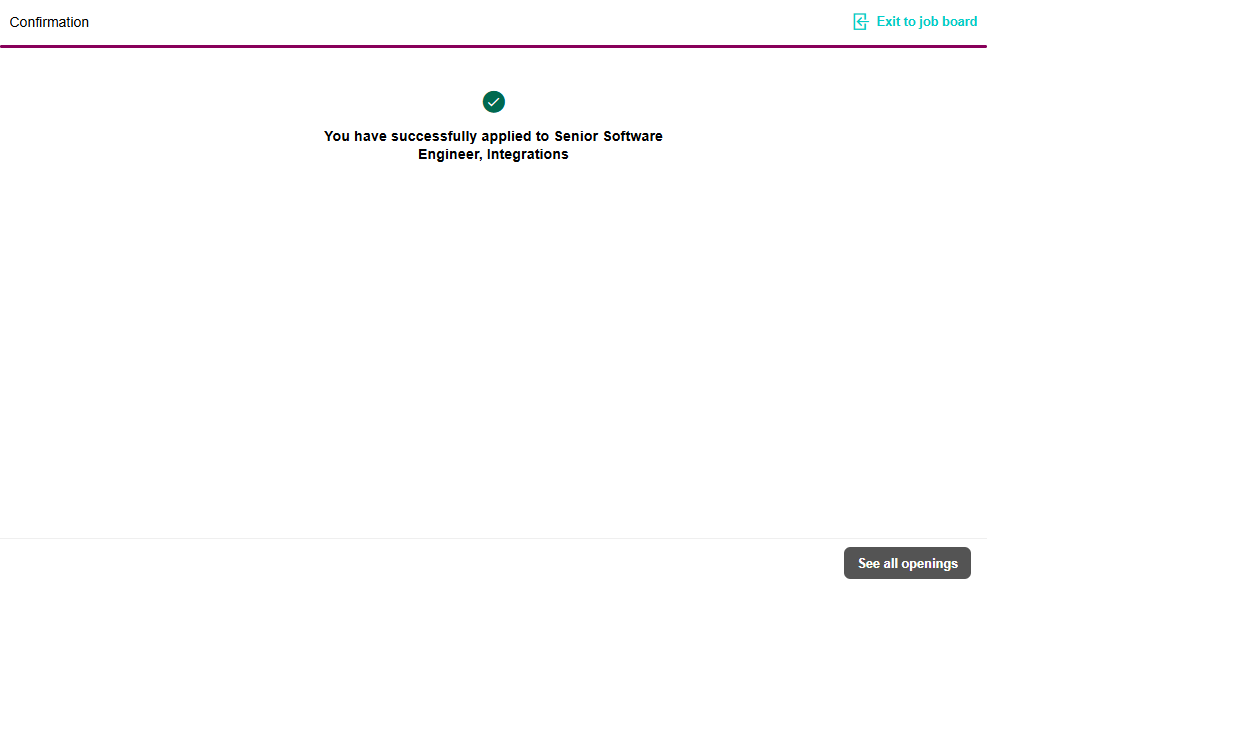The width and height of the screenshot is (1233, 736).
Task: Click 'job board' text in header link
Action: 948,21
